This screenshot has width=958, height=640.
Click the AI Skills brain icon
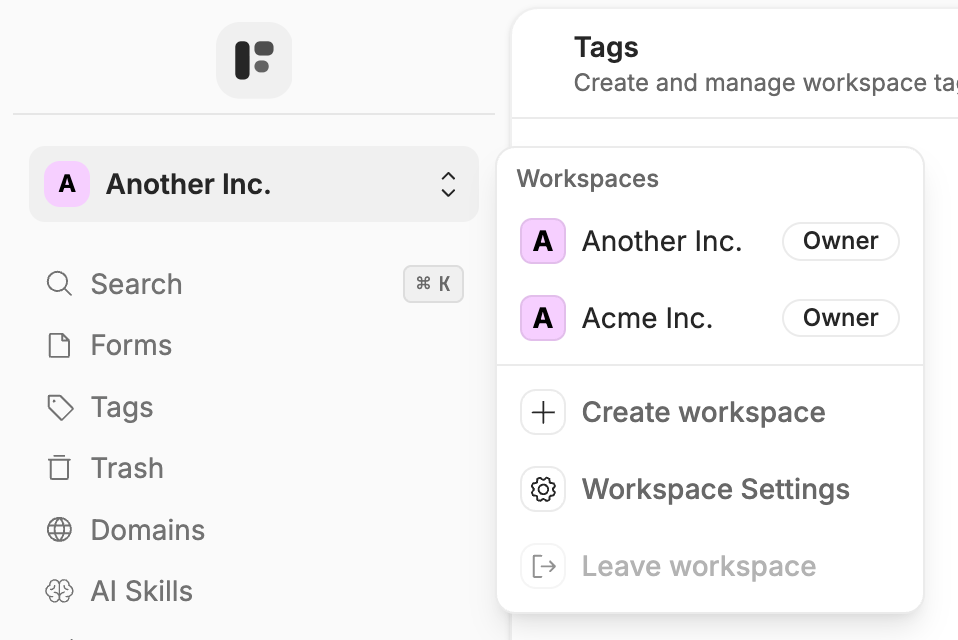tap(59, 591)
